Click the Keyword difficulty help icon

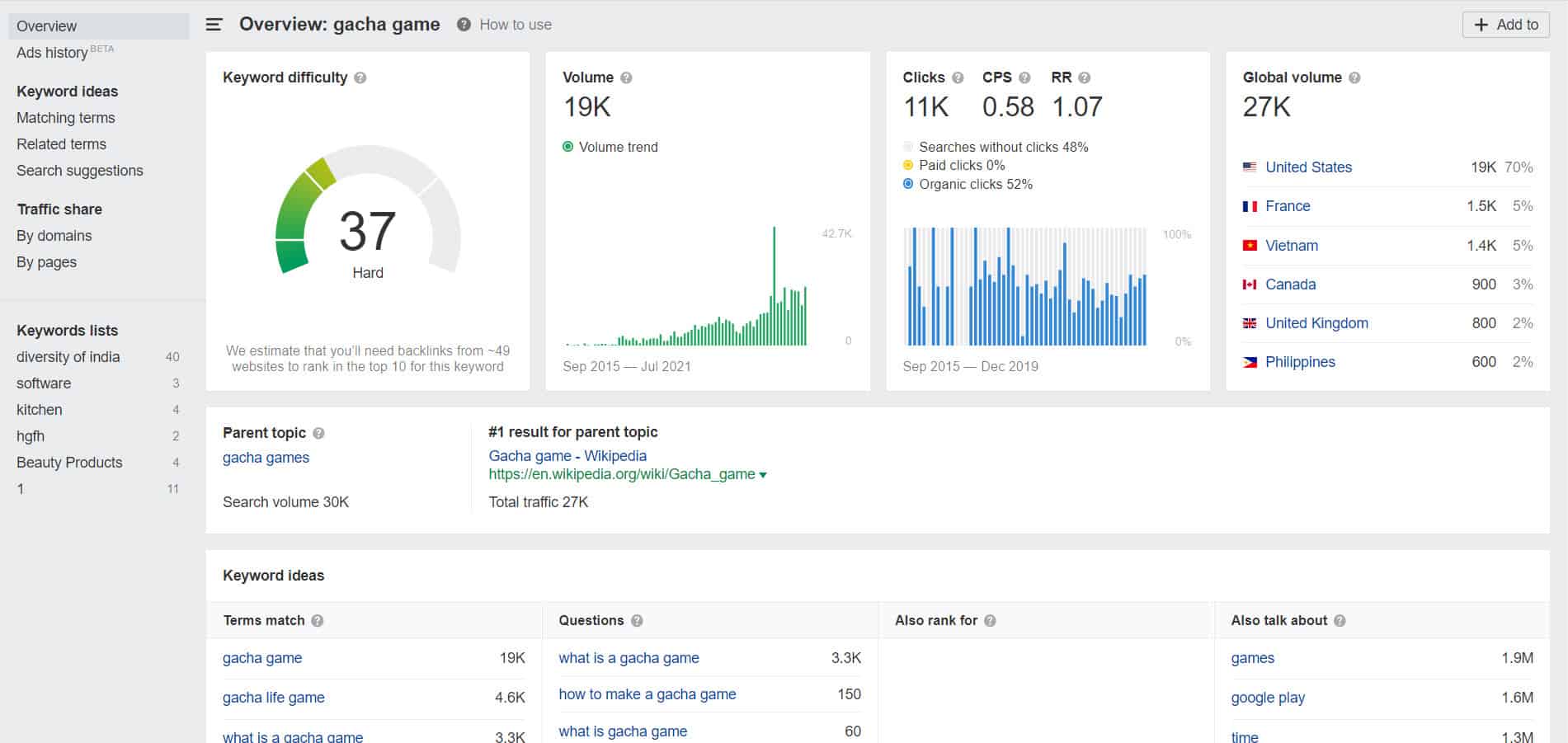tap(360, 78)
